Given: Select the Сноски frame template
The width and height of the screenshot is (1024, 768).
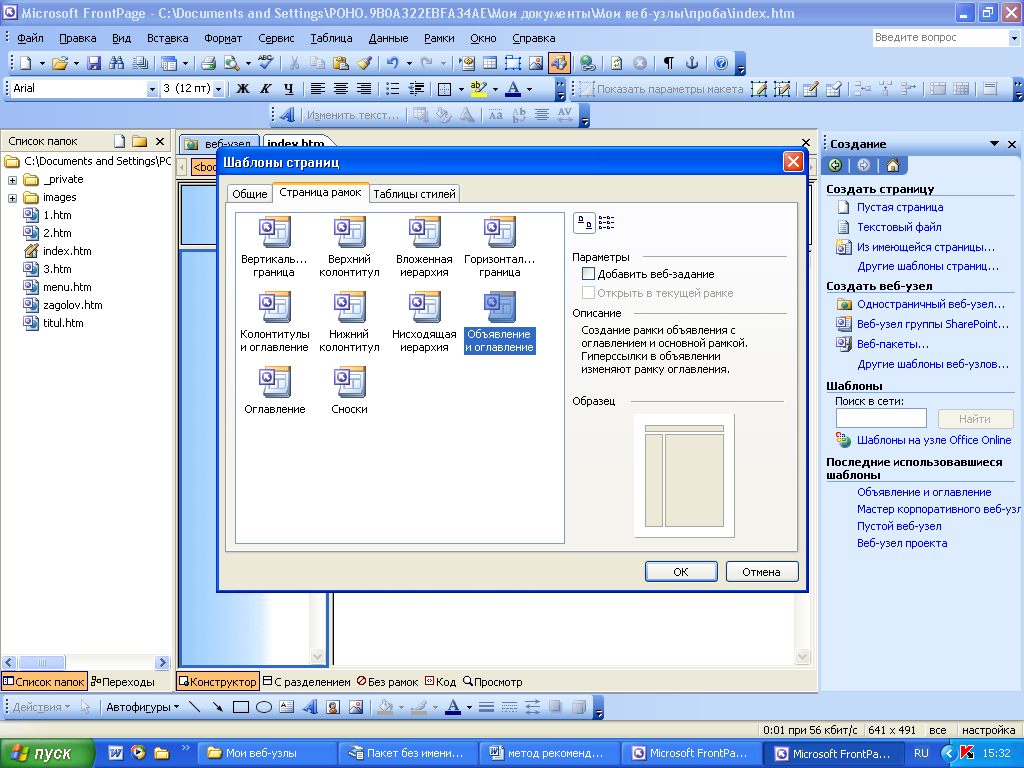Looking at the screenshot, I should click(349, 391).
